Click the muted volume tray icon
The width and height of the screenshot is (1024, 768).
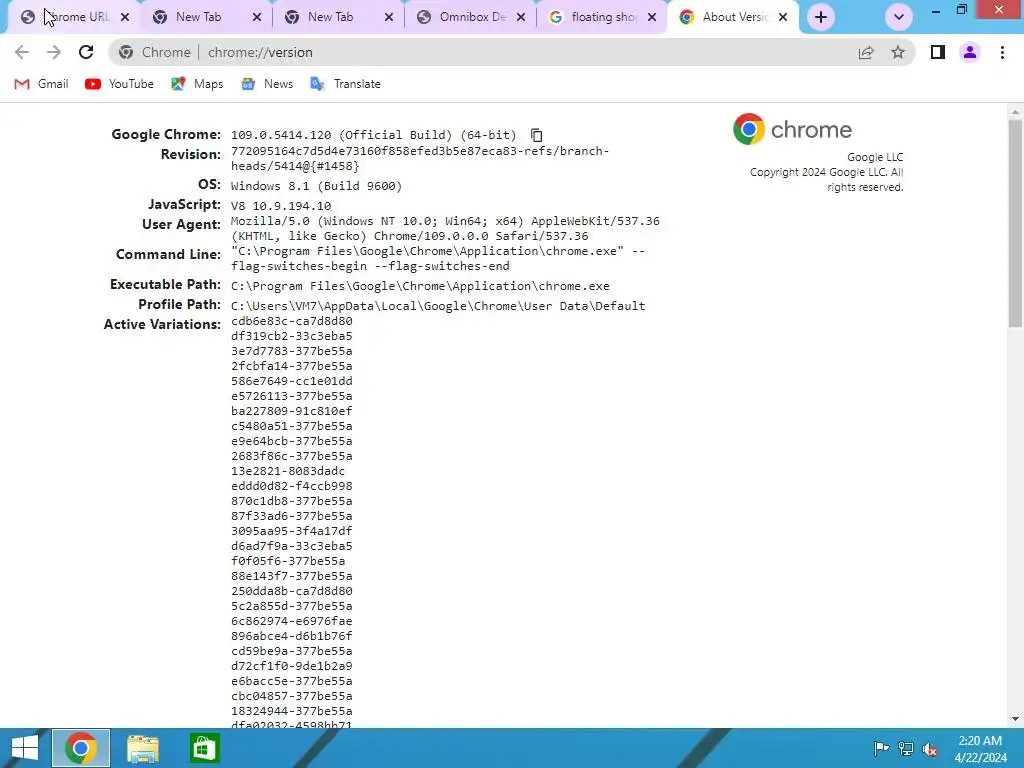(x=930, y=748)
